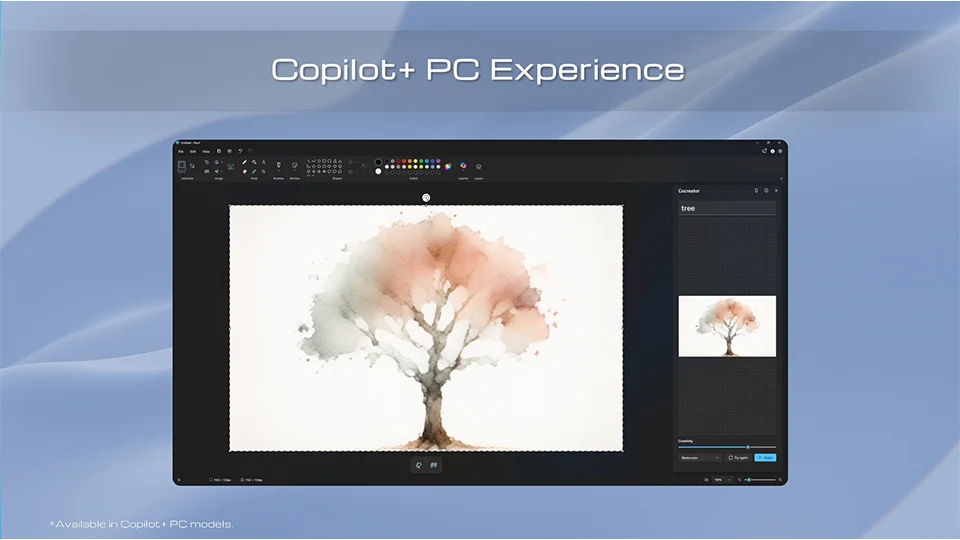Image resolution: width=960 pixels, height=540 pixels.
Task: Activate the Color picker eyedropper tool
Action: click(x=254, y=171)
